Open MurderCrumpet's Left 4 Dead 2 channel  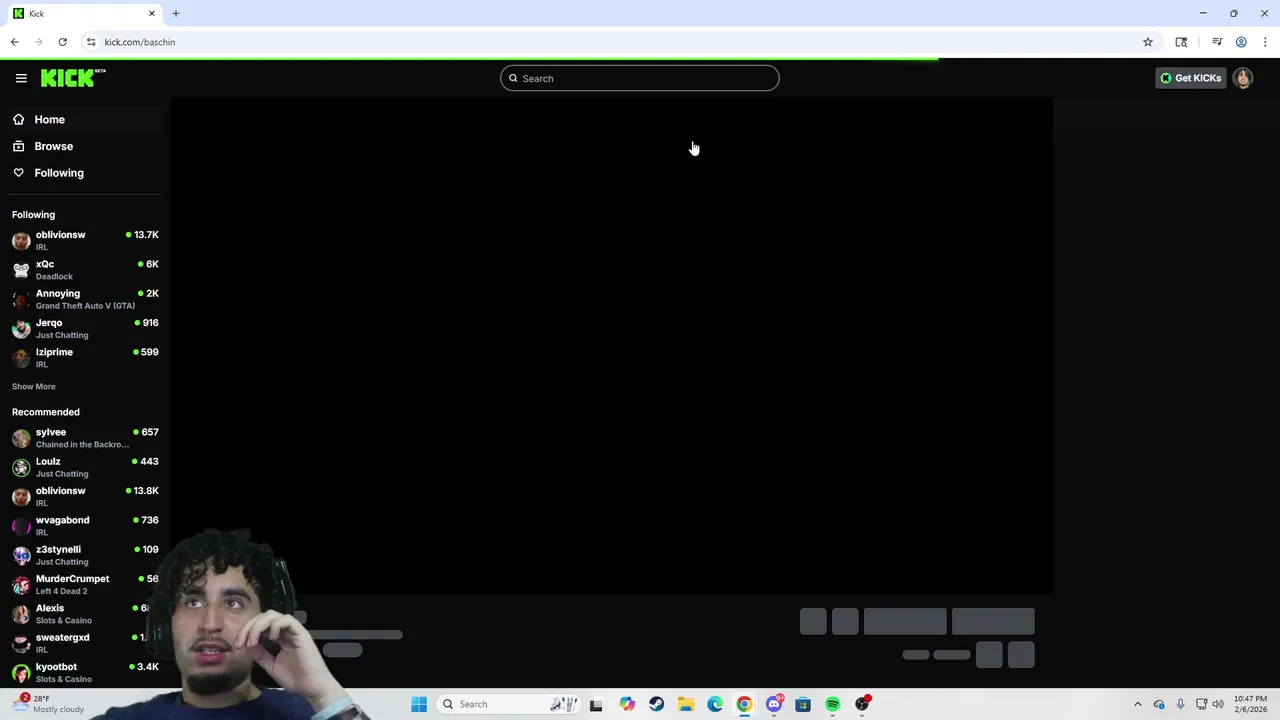coord(85,584)
